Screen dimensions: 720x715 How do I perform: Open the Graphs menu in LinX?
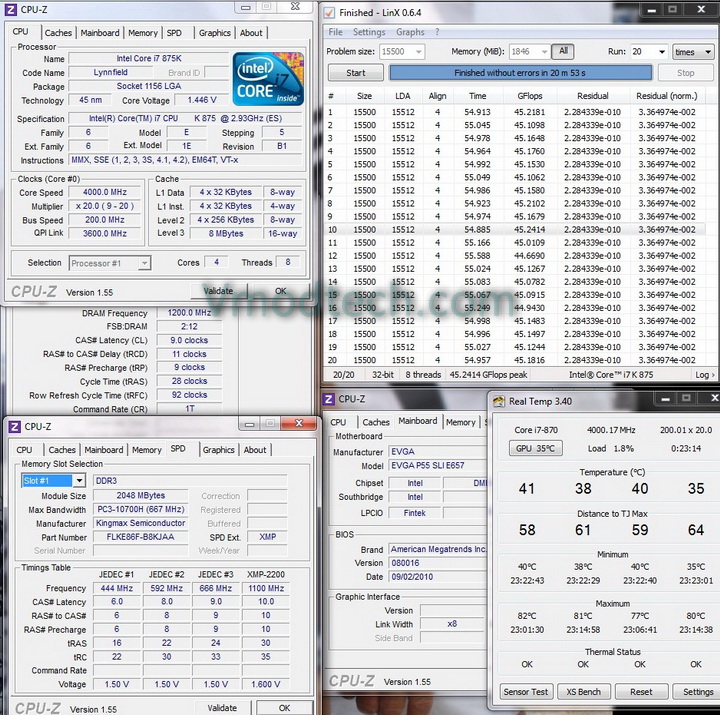tap(410, 32)
